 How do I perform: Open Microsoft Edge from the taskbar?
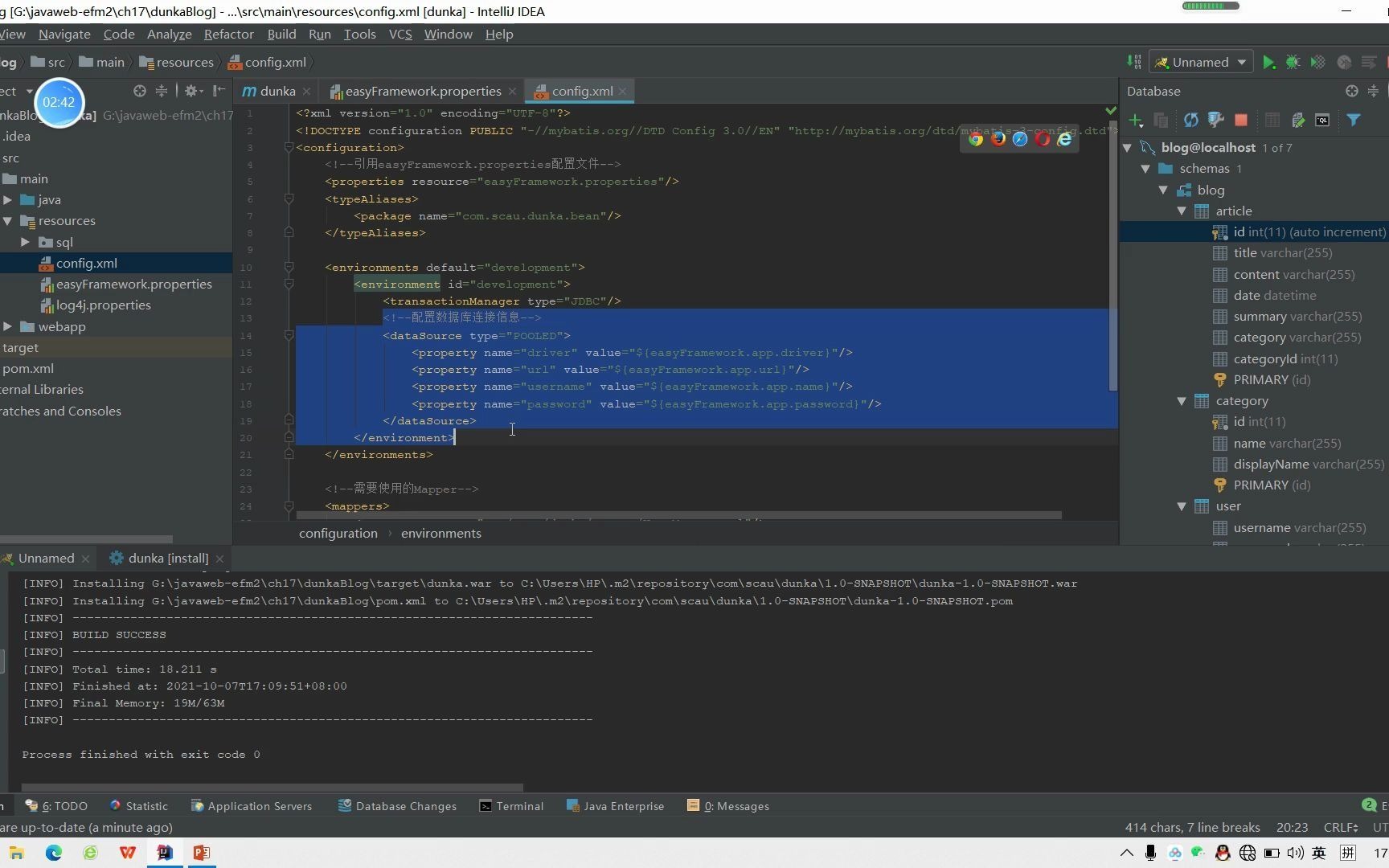click(54, 853)
